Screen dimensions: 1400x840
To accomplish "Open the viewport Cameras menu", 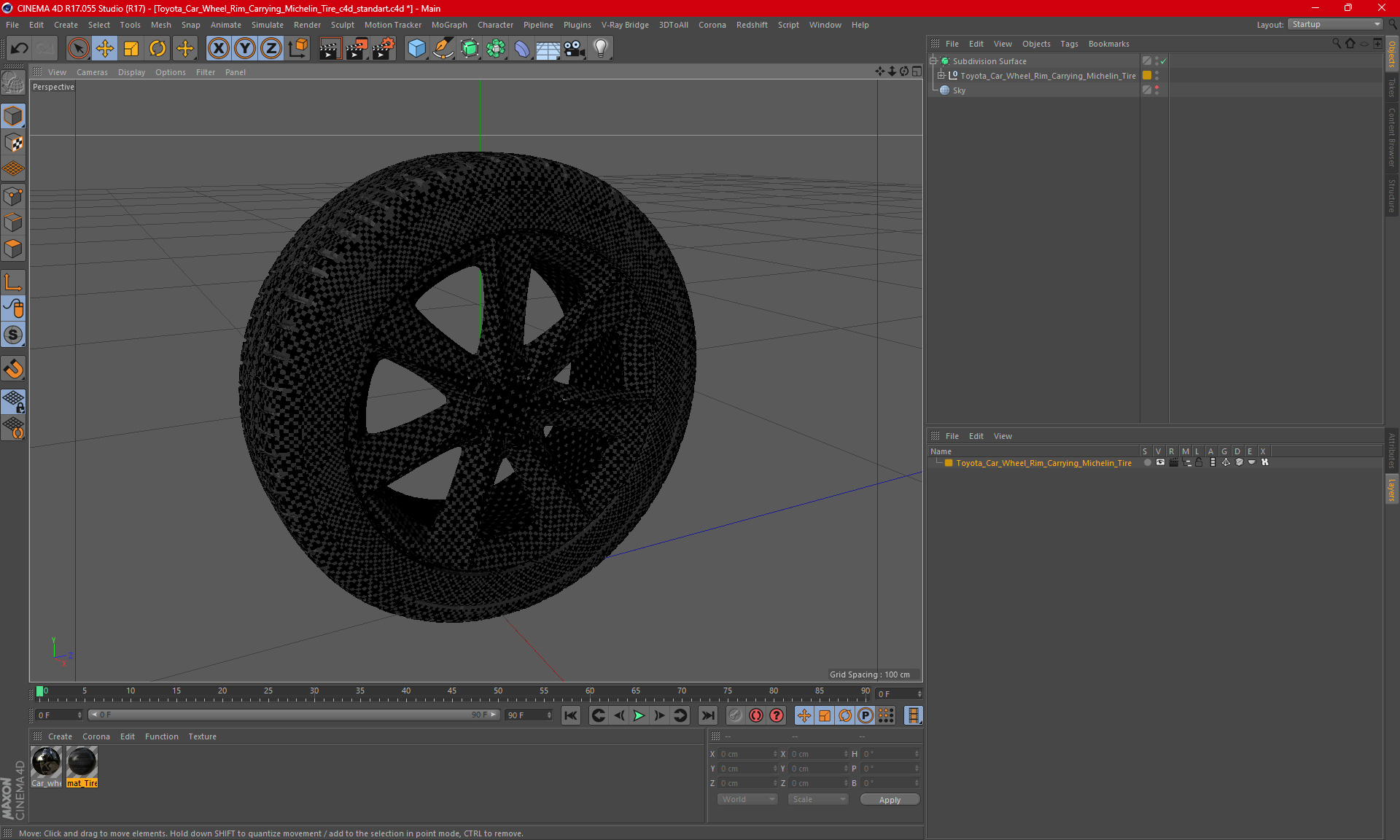I will tap(92, 72).
